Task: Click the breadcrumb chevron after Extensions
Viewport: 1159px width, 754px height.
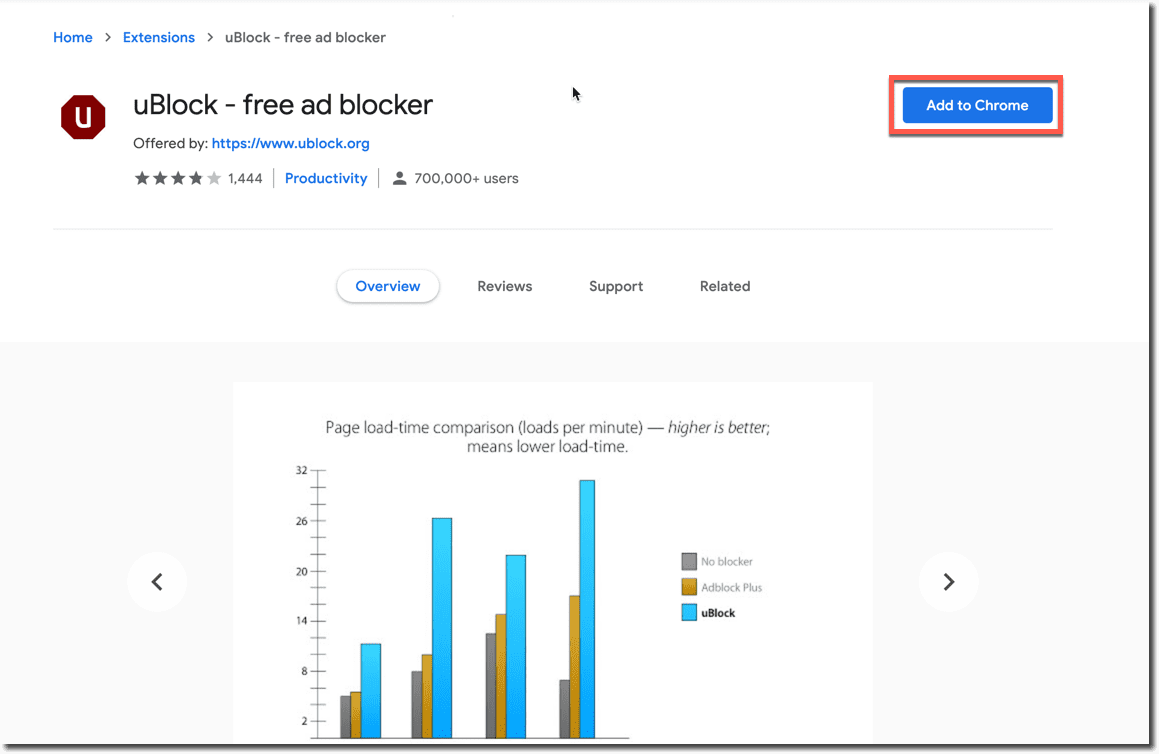Action: 209,37
